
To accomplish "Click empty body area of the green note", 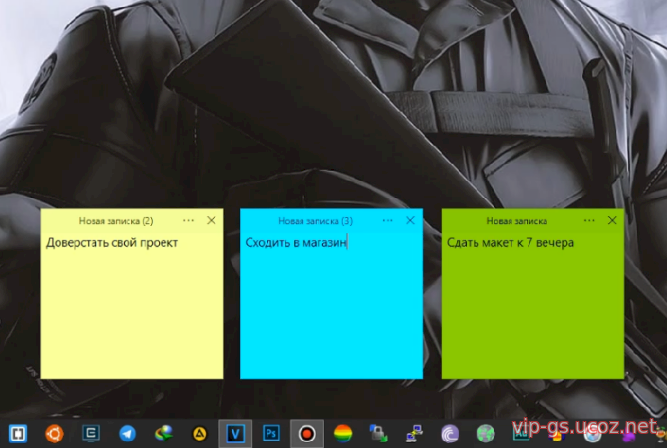I will pyautogui.click(x=533, y=315).
